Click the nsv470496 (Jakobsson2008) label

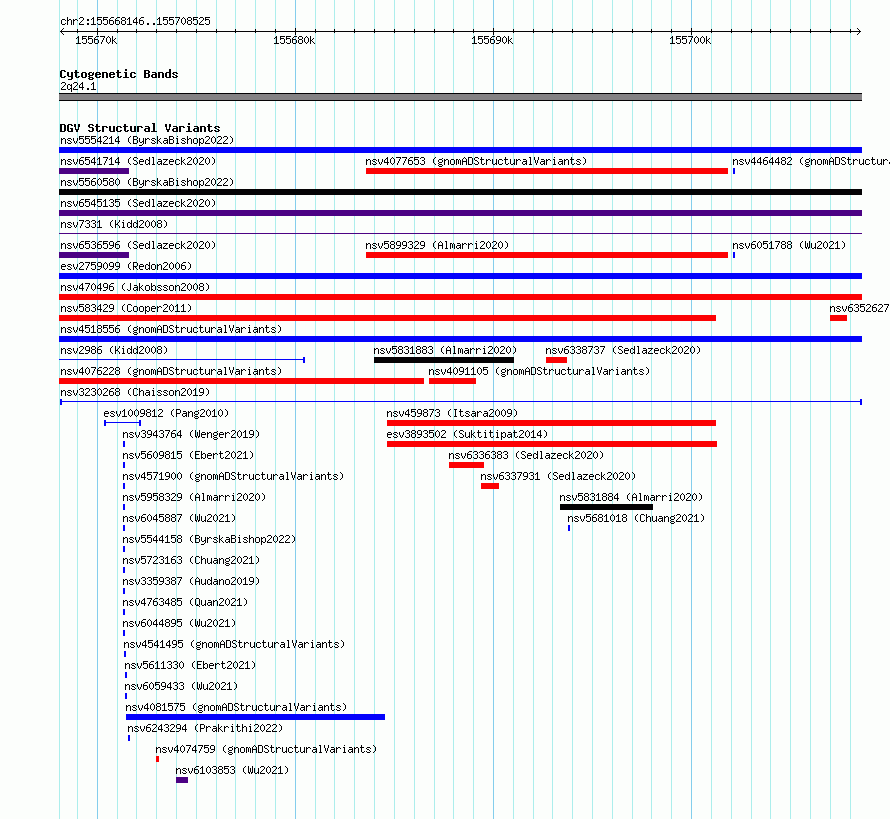pyautogui.click(x=135, y=287)
